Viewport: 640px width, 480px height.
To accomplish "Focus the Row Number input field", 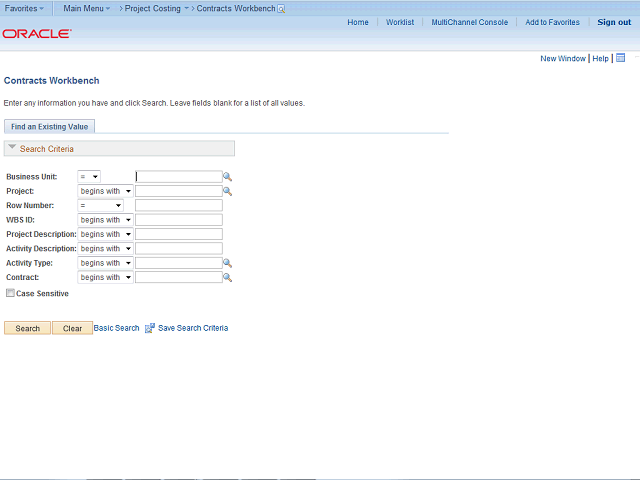I will point(179,205).
